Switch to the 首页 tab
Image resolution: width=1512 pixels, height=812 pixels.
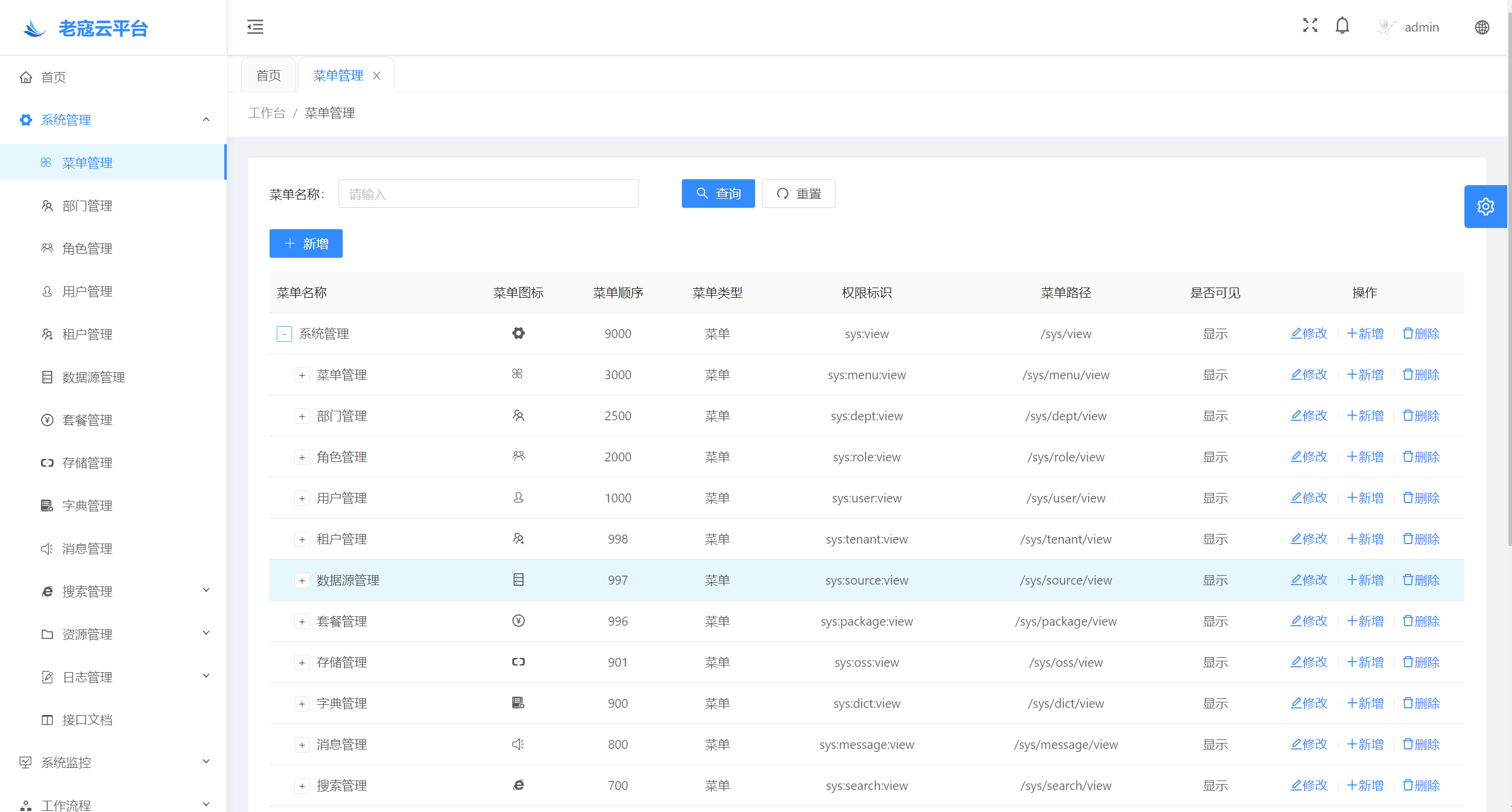click(268, 76)
